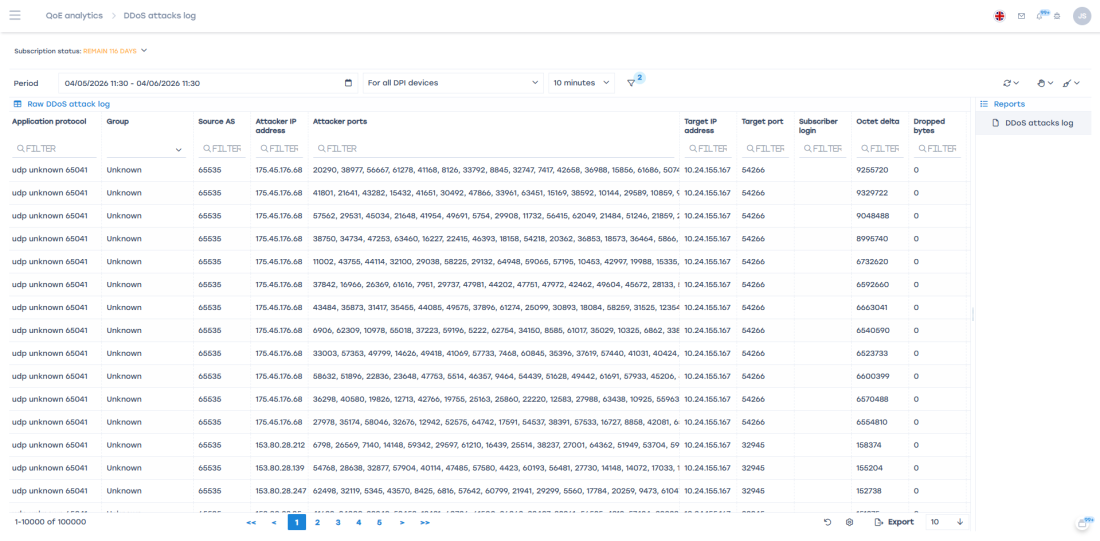
Task: Focus the Target IP address filter field
Action: (x=709, y=149)
